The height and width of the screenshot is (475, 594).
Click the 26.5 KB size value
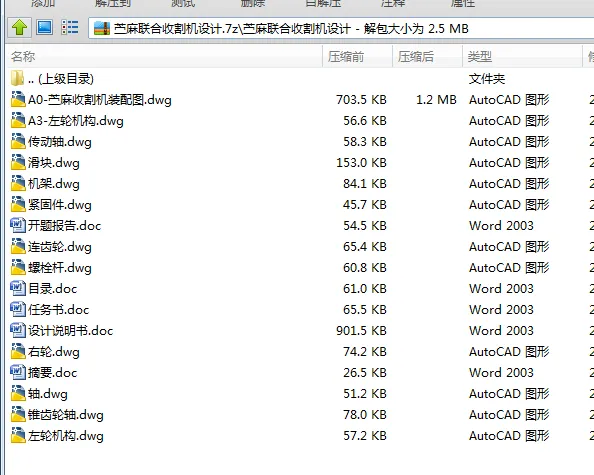pyautogui.click(x=365, y=373)
